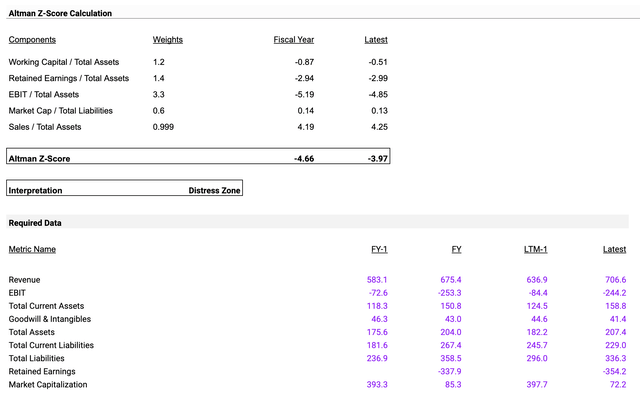Select Total Current Liabilities FY value 267.4
The width and height of the screenshot is (640, 398).
pyautogui.click(x=451, y=345)
